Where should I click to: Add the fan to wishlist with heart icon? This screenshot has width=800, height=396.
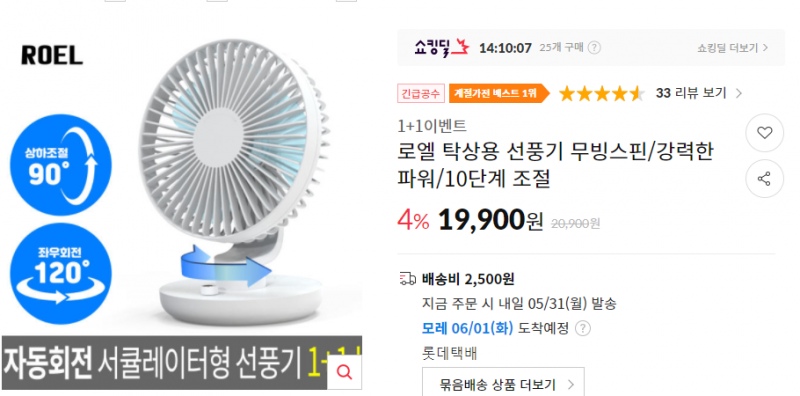764,133
